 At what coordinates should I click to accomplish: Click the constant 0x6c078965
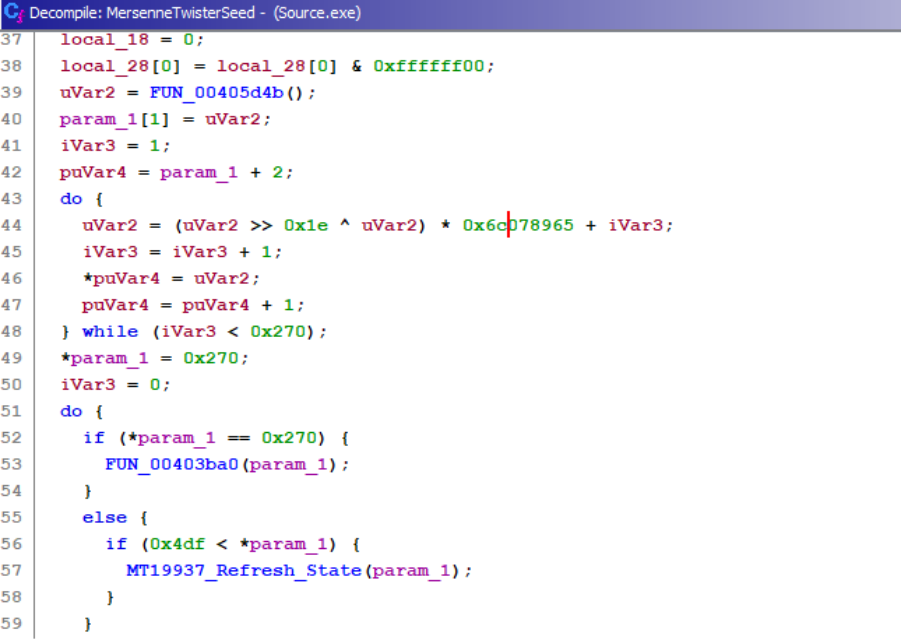pyautogui.click(x=518, y=225)
